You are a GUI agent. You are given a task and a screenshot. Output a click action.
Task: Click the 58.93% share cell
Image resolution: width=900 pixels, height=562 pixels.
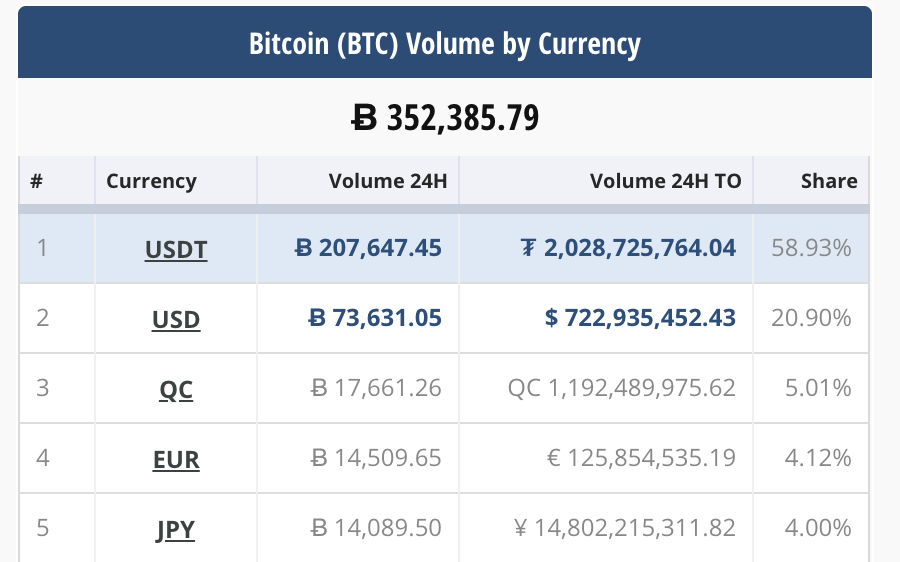(x=811, y=248)
